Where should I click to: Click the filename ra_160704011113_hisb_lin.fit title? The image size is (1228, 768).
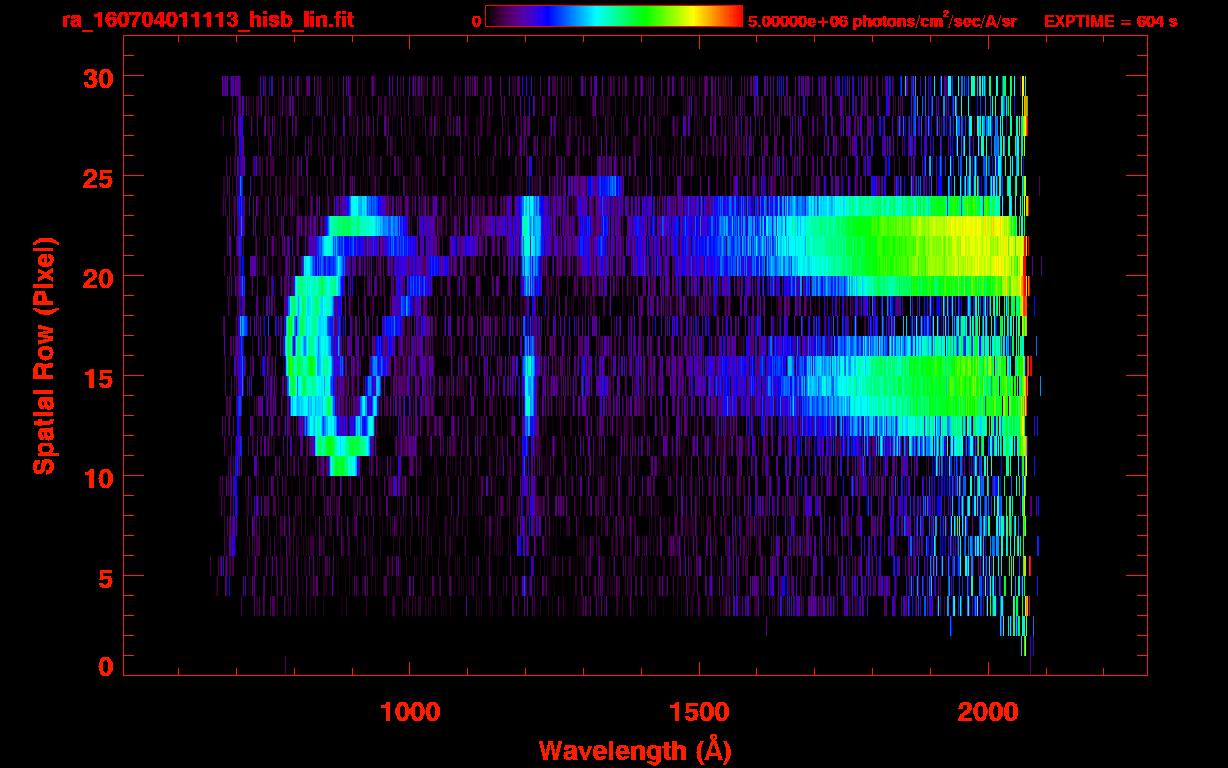click(207, 20)
